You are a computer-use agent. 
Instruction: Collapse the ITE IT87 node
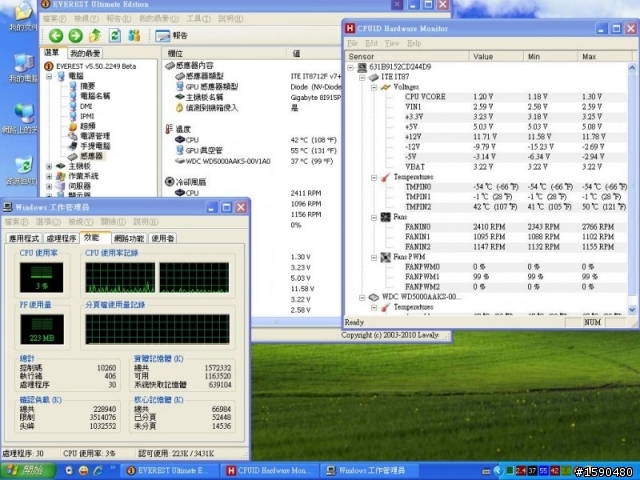(x=362, y=77)
